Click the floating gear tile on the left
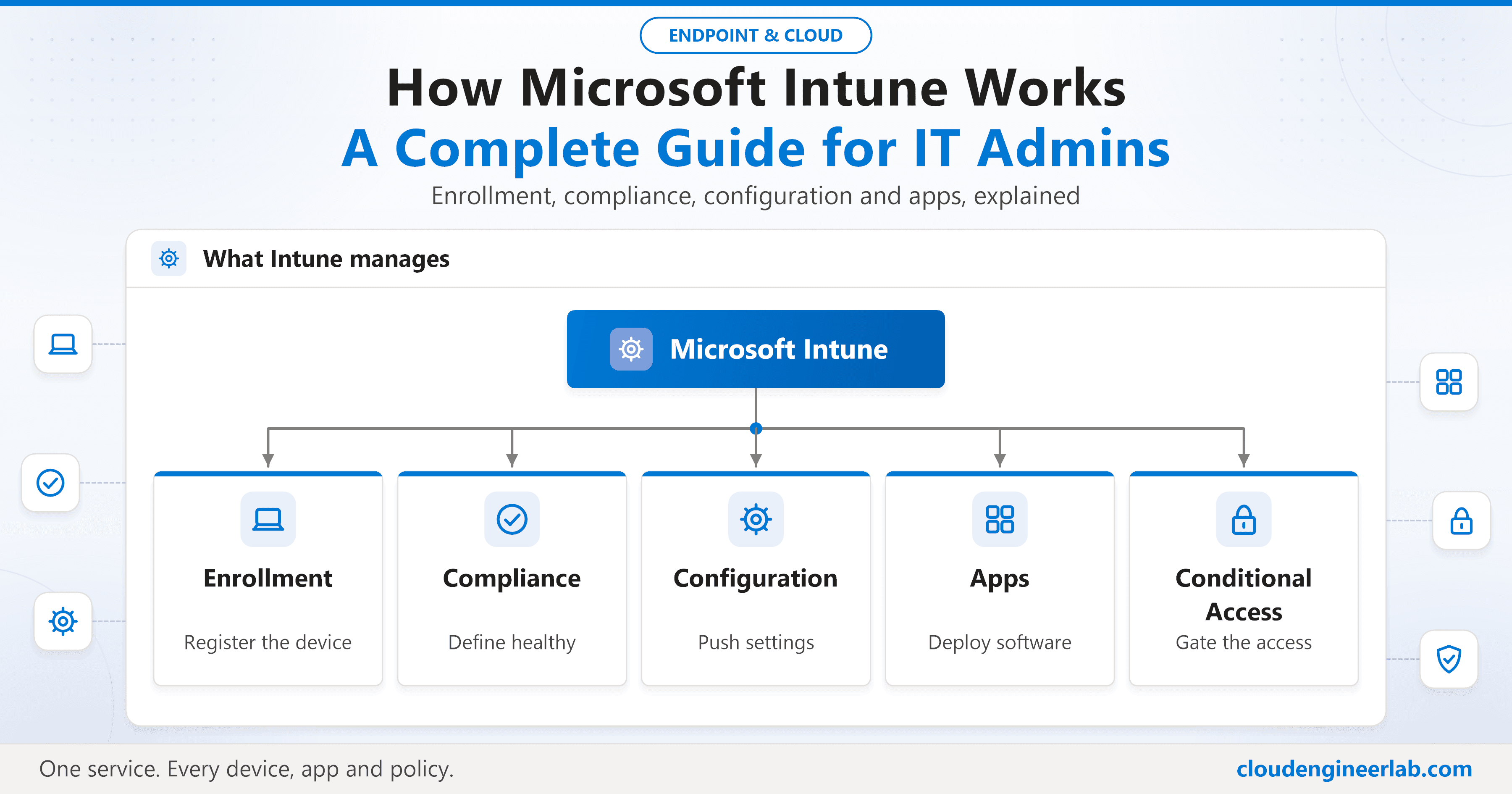The width and height of the screenshot is (1512, 794). click(x=63, y=621)
